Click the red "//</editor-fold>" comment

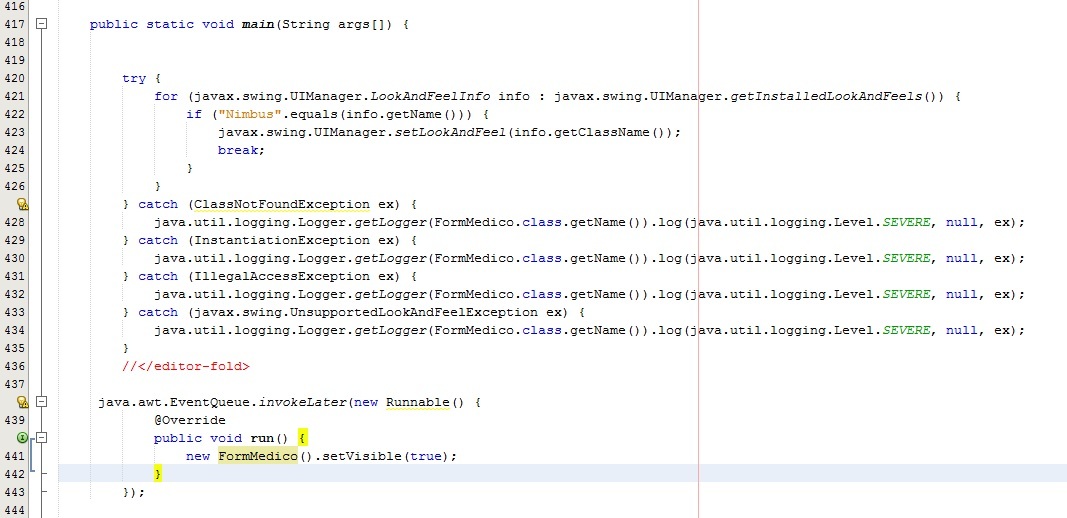point(186,366)
